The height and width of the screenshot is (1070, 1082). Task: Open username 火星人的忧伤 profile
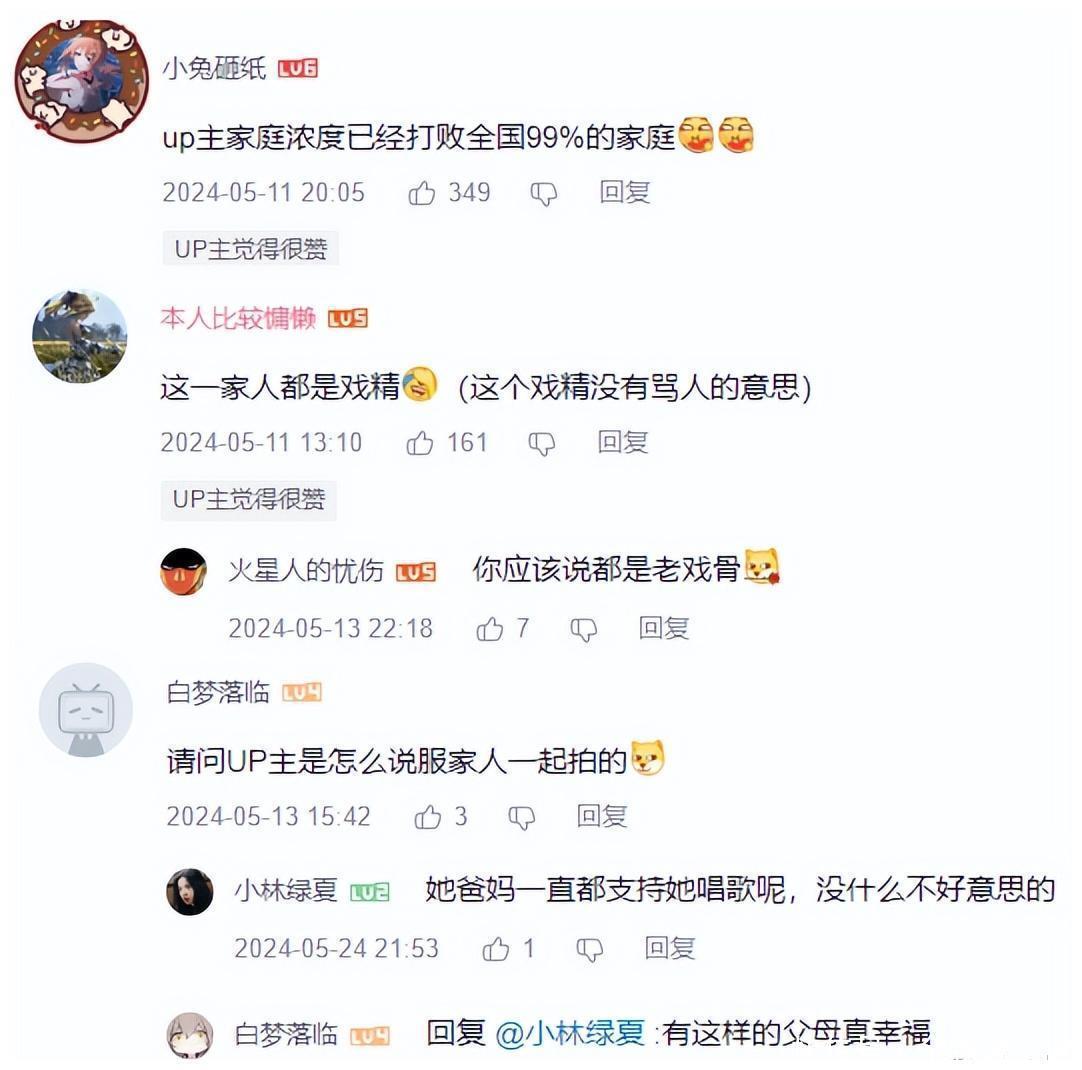[306, 571]
